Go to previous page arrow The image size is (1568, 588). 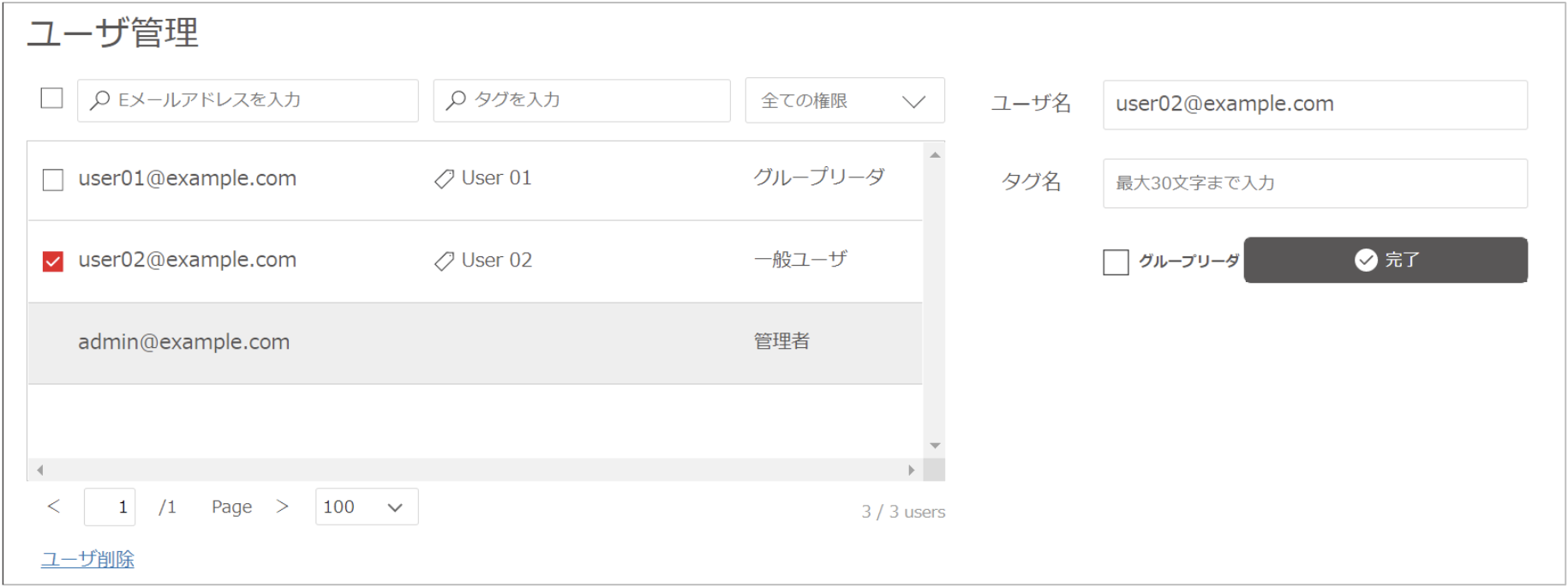pos(53,507)
